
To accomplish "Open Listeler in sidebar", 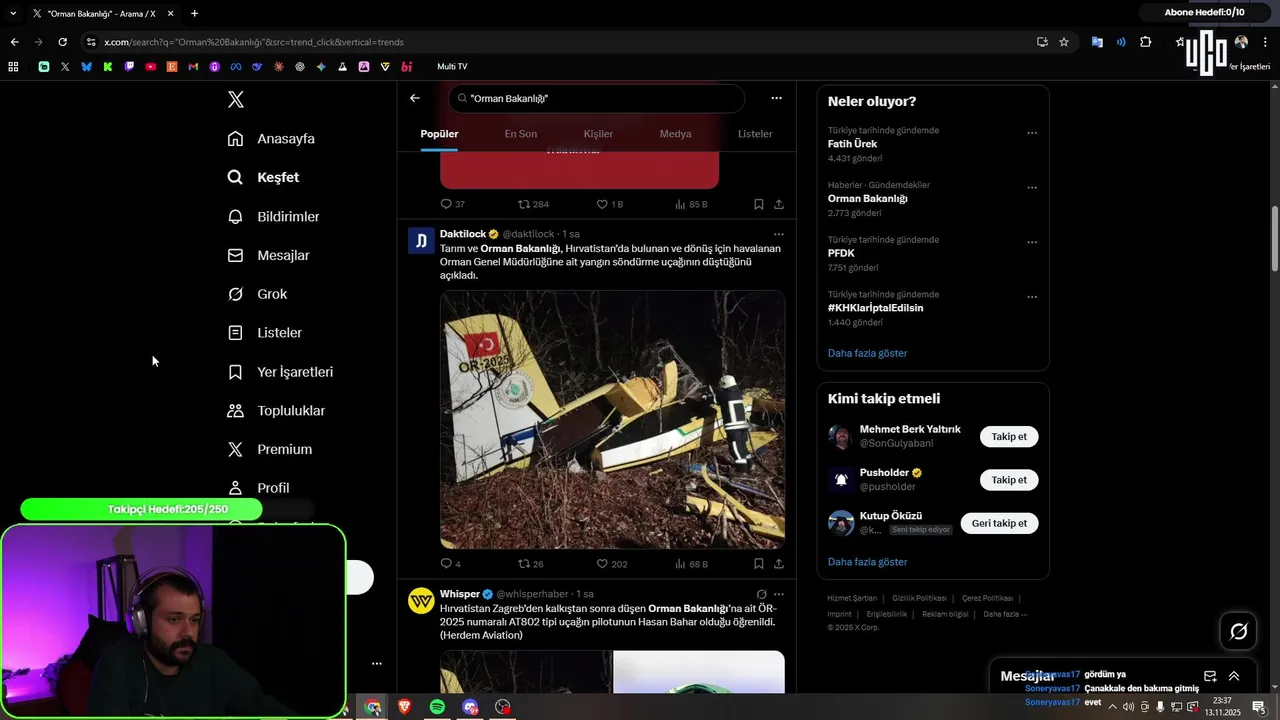I will [x=265, y=332].
